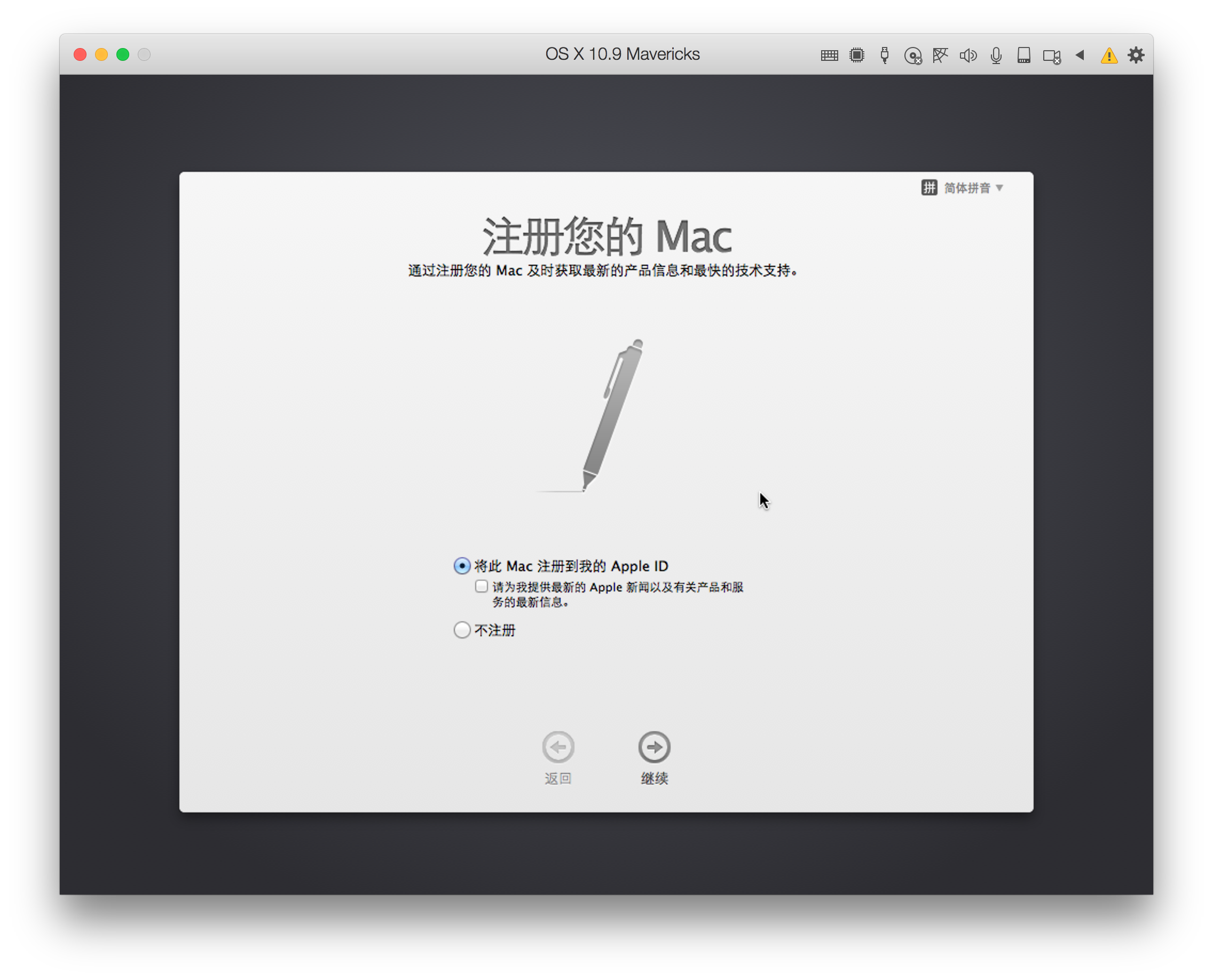The height and width of the screenshot is (980, 1213).
Task: Click the hard disk icon
Action: point(1024,55)
